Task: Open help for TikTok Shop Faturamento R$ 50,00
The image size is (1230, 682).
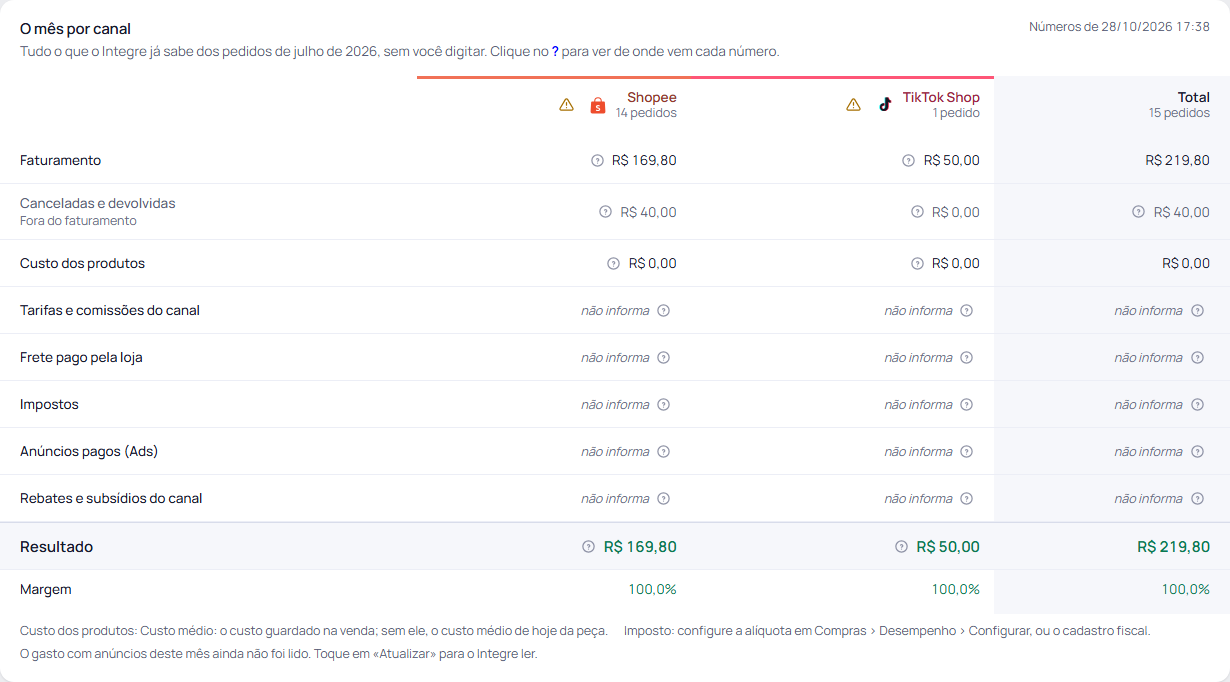Action: click(x=908, y=161)
